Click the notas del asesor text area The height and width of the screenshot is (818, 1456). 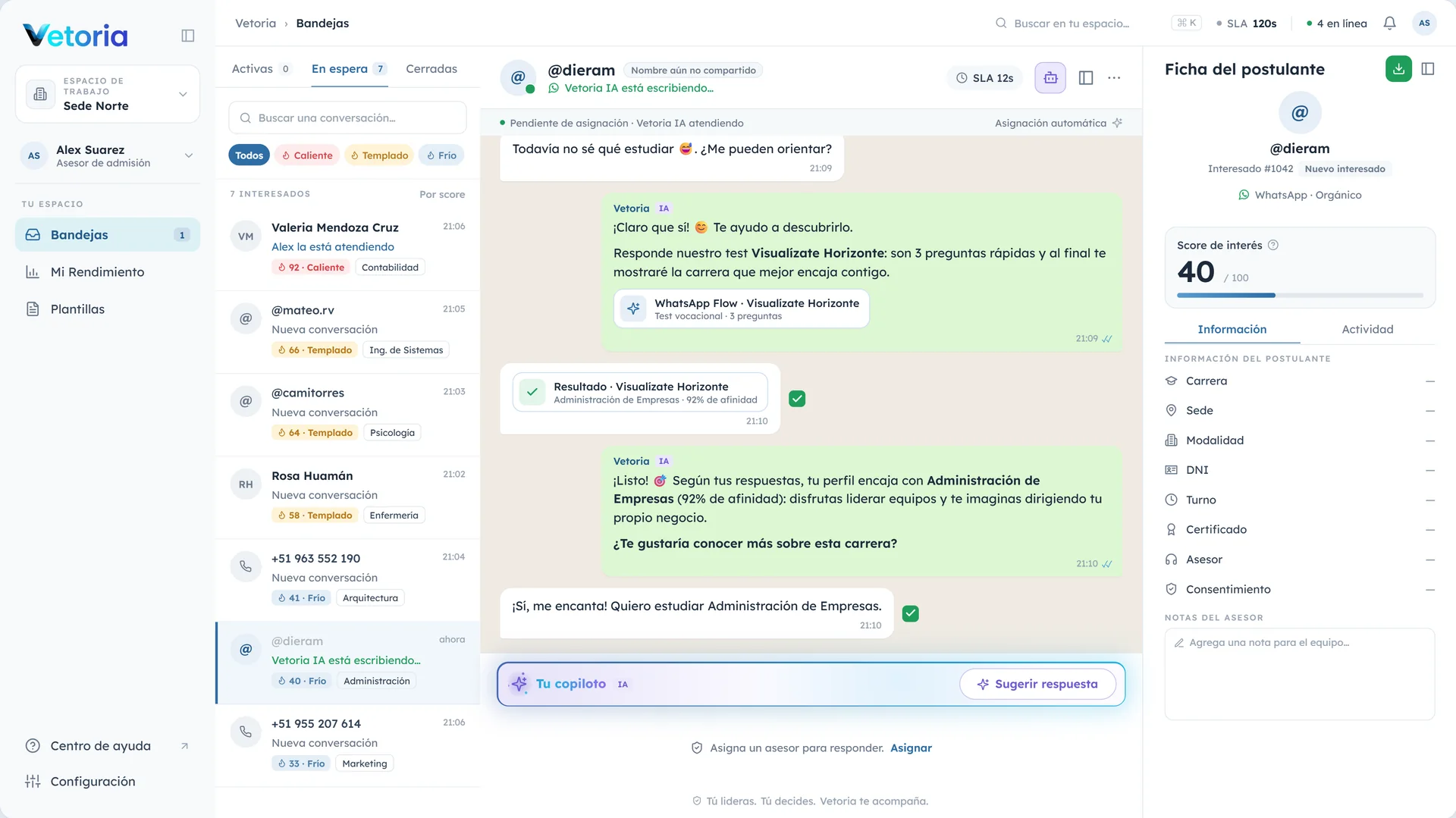[x=1300, y=674]
